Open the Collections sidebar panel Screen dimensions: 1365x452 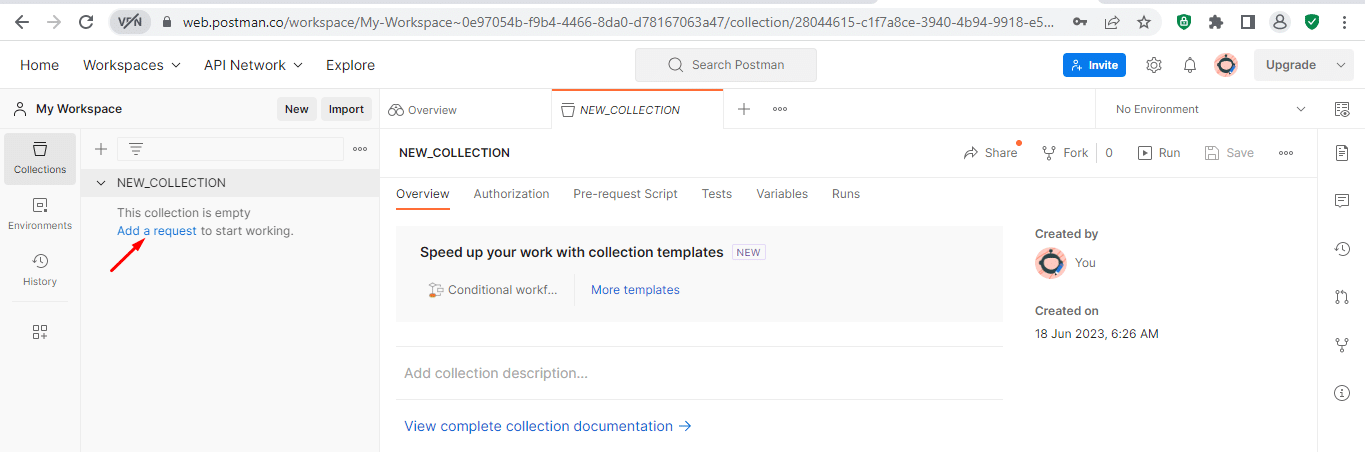(40, 159)
